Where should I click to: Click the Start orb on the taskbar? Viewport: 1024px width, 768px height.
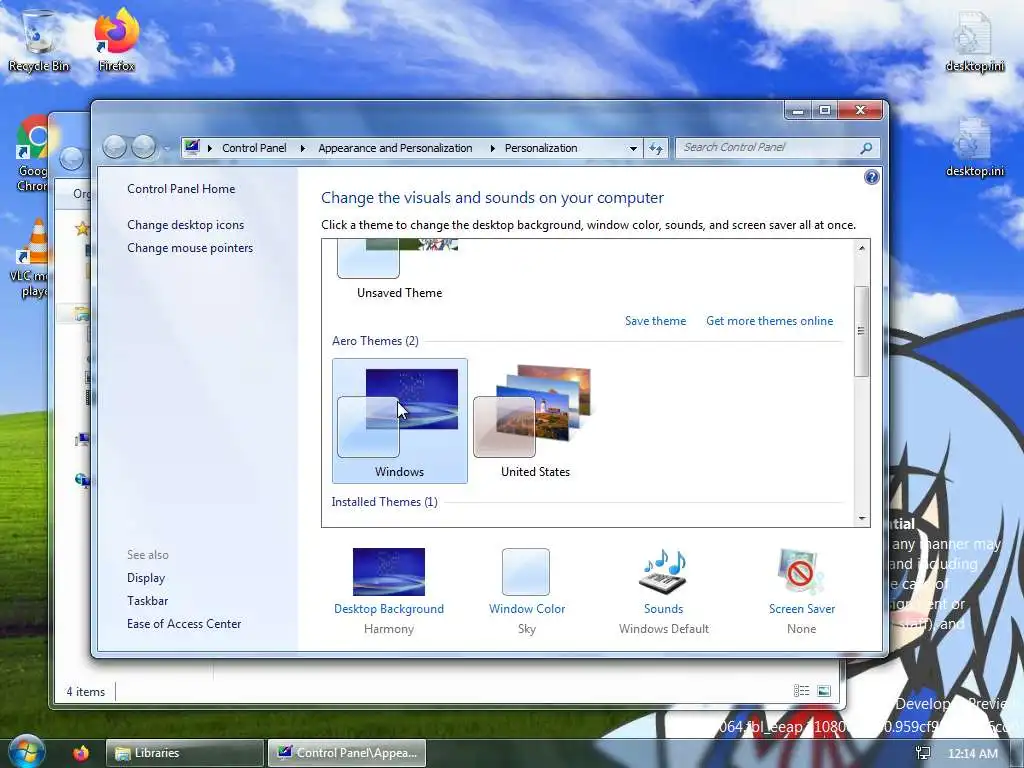(26, 751)
